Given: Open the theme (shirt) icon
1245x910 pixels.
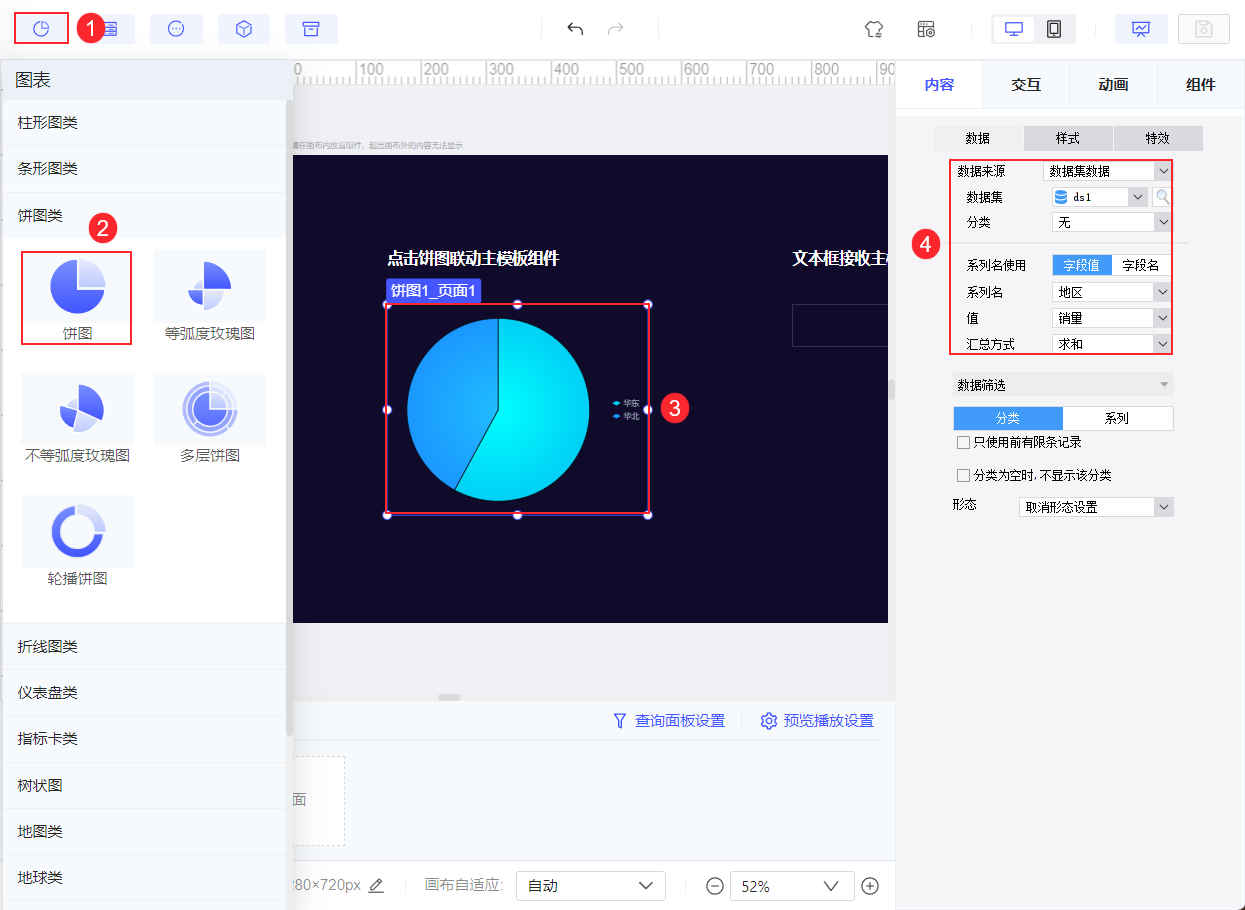Looking at the screenshot, I should [874, 29].
